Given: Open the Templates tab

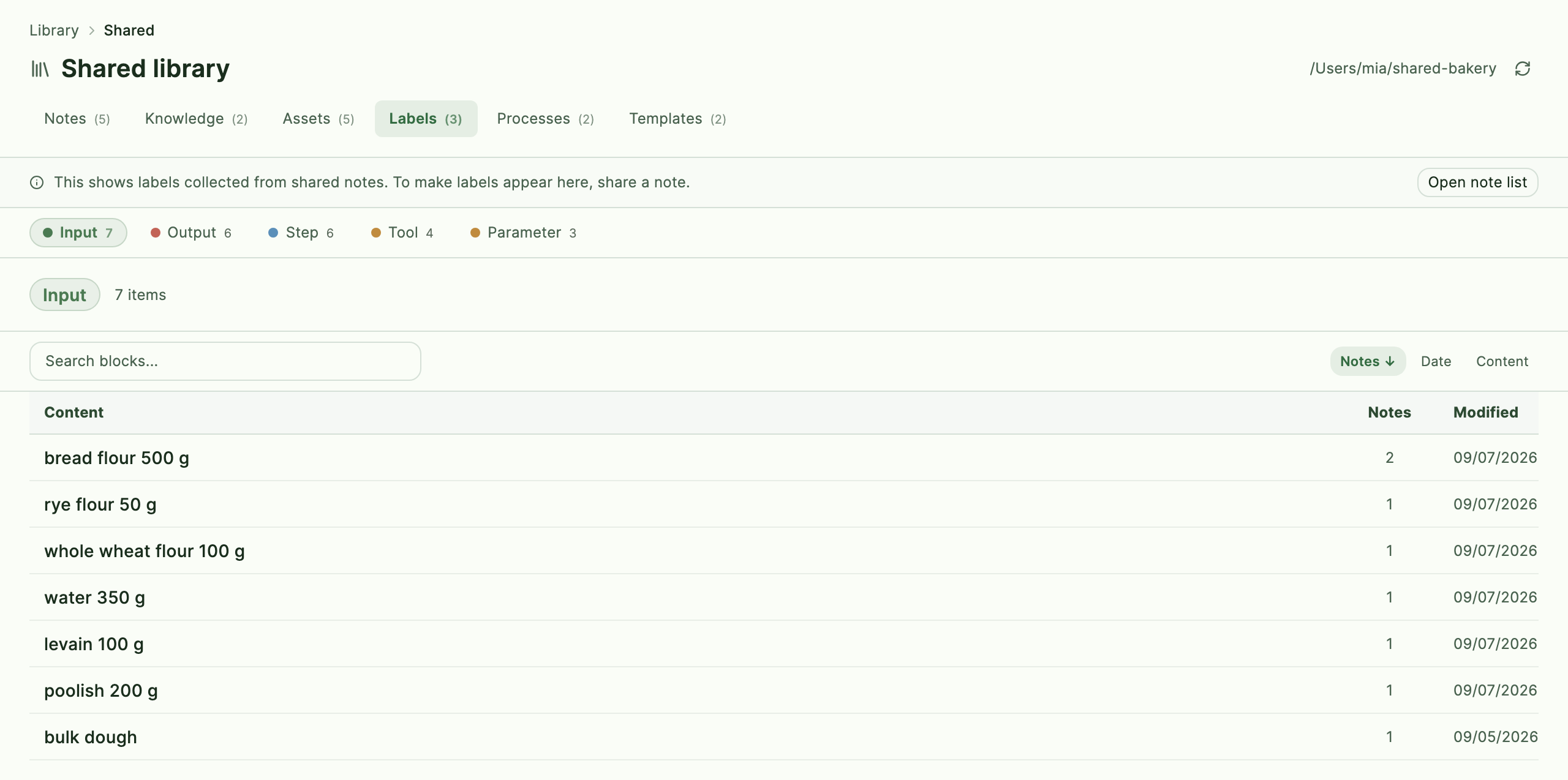Looking at the screenshot, I should (x=677, y=119).
